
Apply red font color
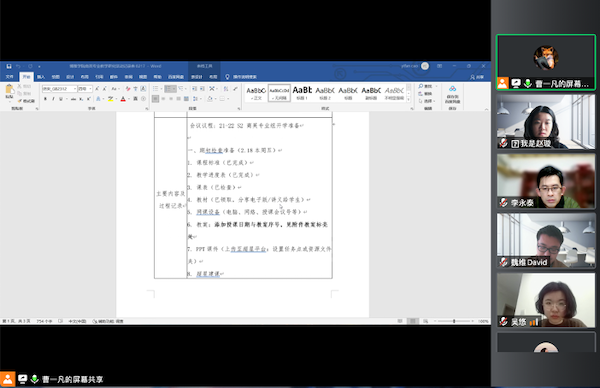pyautogui.click(x=123, y=99)
